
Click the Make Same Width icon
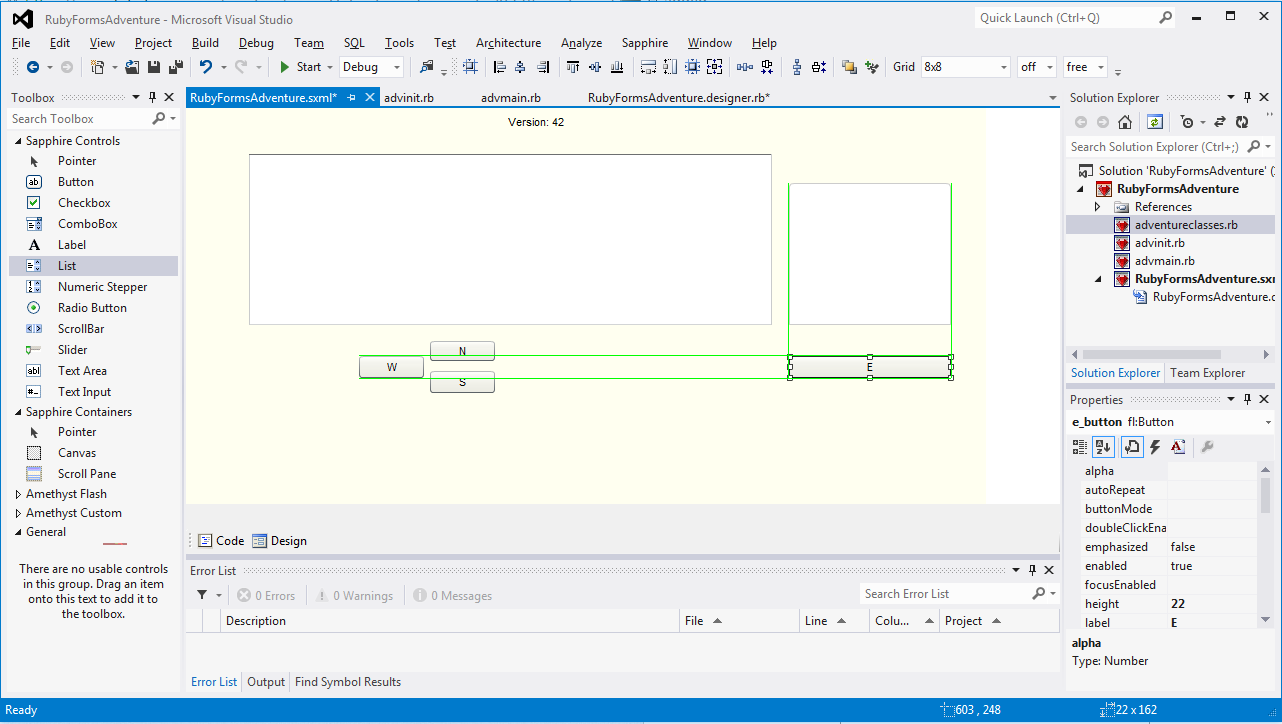point(648,67)
